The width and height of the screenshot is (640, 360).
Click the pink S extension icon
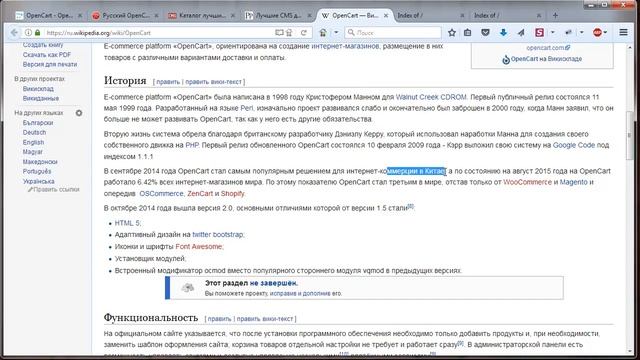pyautogui.click(x=540, y=33)
